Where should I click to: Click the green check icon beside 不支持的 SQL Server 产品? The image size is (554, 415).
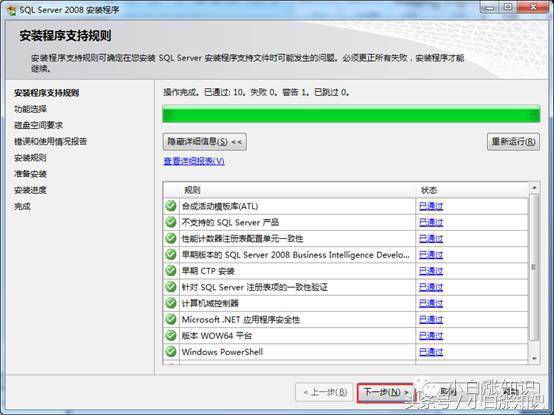171,222
